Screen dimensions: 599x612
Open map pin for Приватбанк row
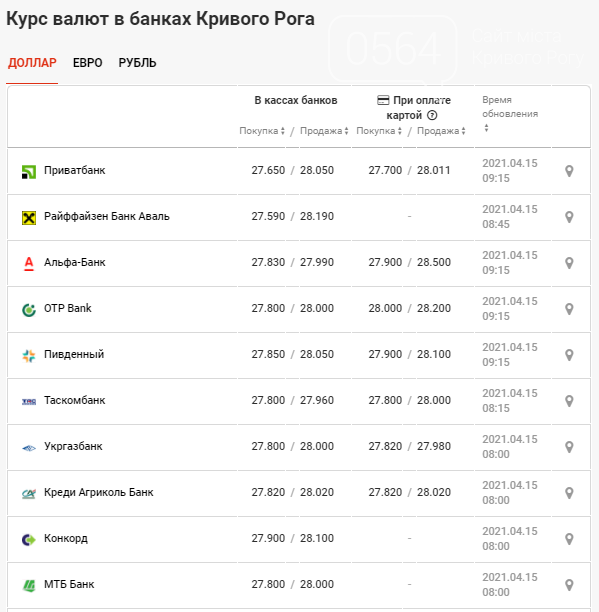coord(569,171)
